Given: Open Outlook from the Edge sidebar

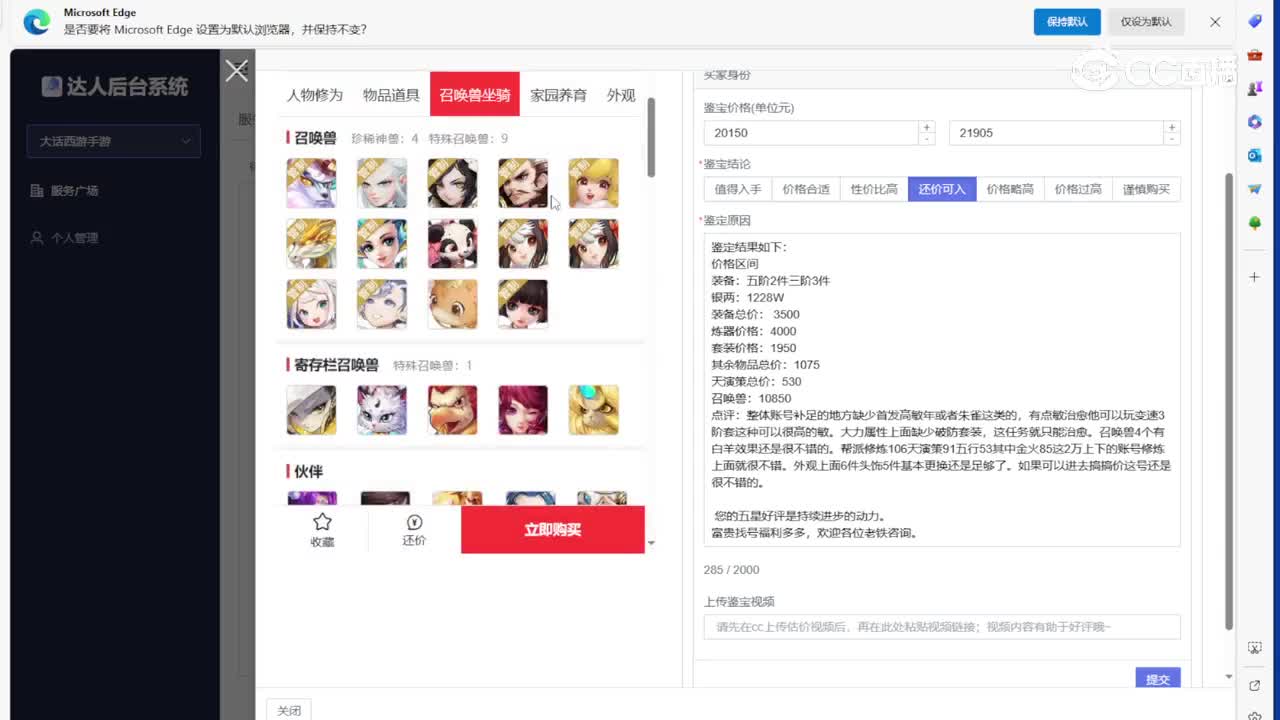Looking at the screenshot, I should pyautogui.click(x=1254, y=155).
